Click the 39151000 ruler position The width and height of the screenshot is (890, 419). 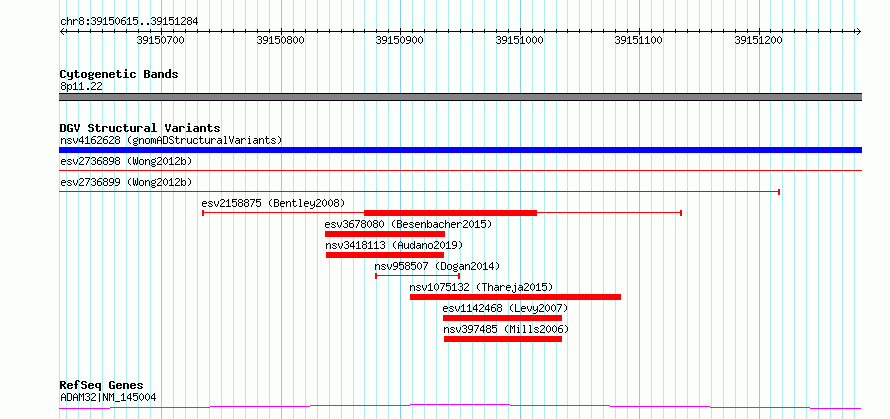click(520, 40)
